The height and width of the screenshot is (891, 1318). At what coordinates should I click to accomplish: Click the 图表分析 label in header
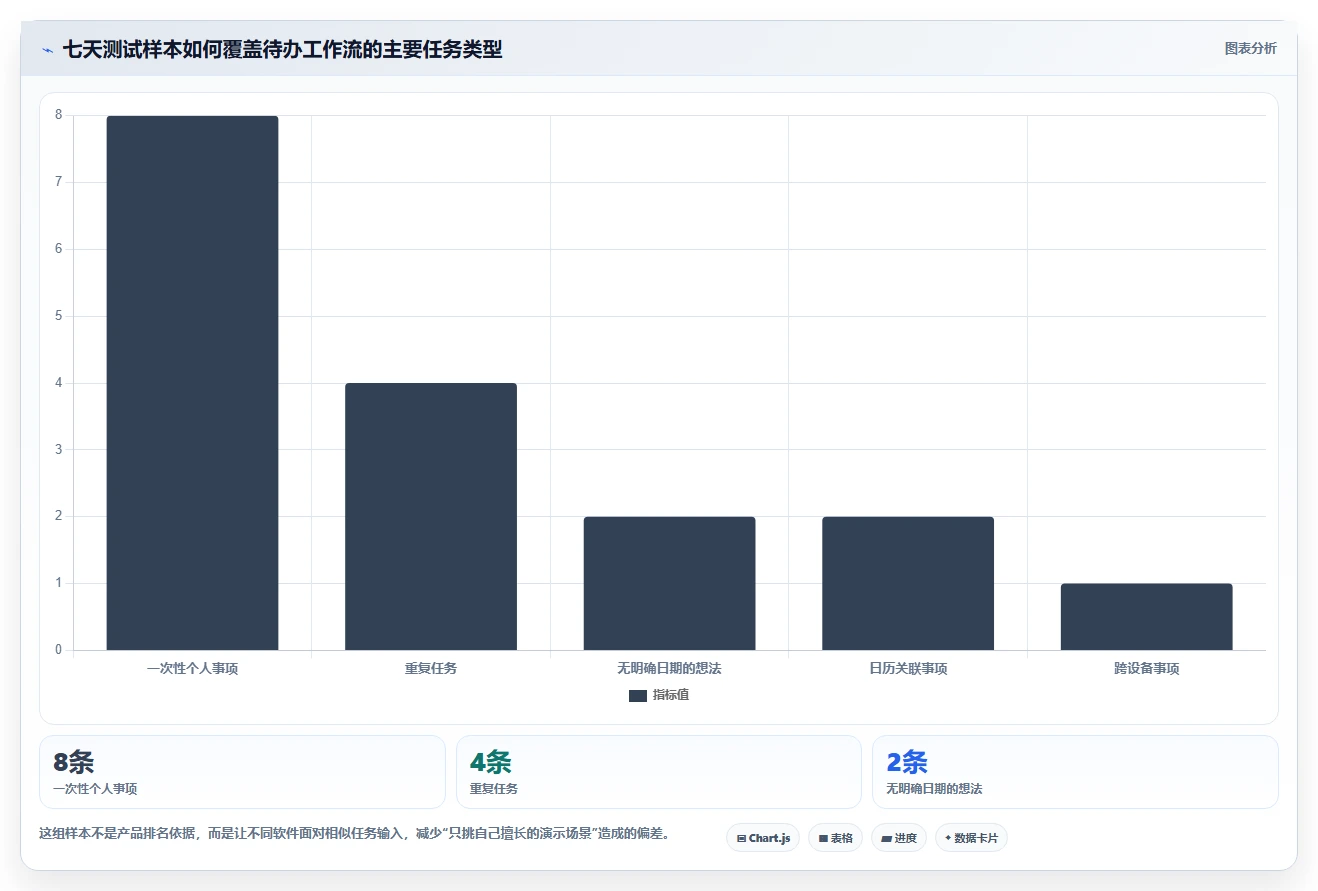point(1250,48)
